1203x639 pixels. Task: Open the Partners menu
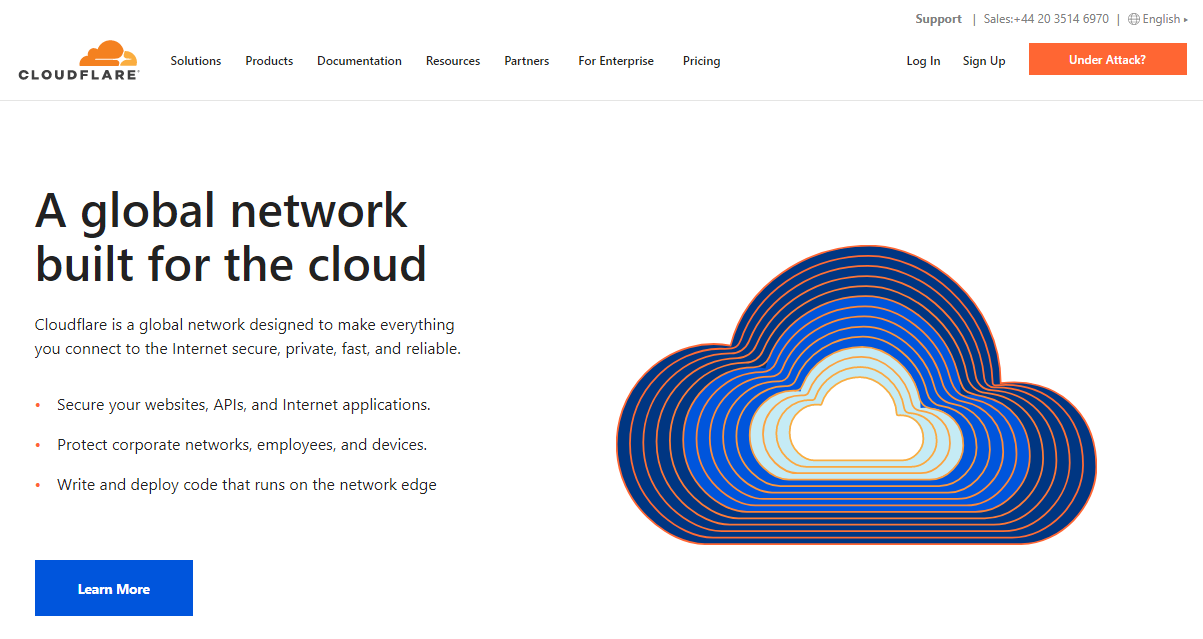(x=527, y=61)
